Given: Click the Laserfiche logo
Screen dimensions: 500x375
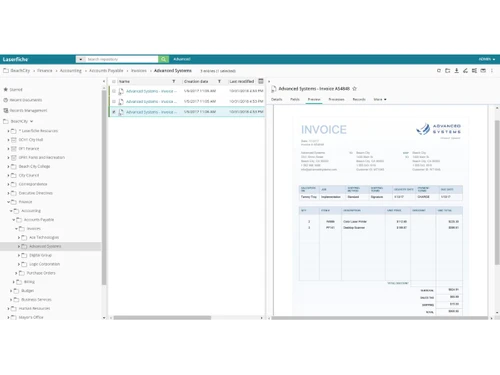Looking at the screenshot, I should pos(15,59).
